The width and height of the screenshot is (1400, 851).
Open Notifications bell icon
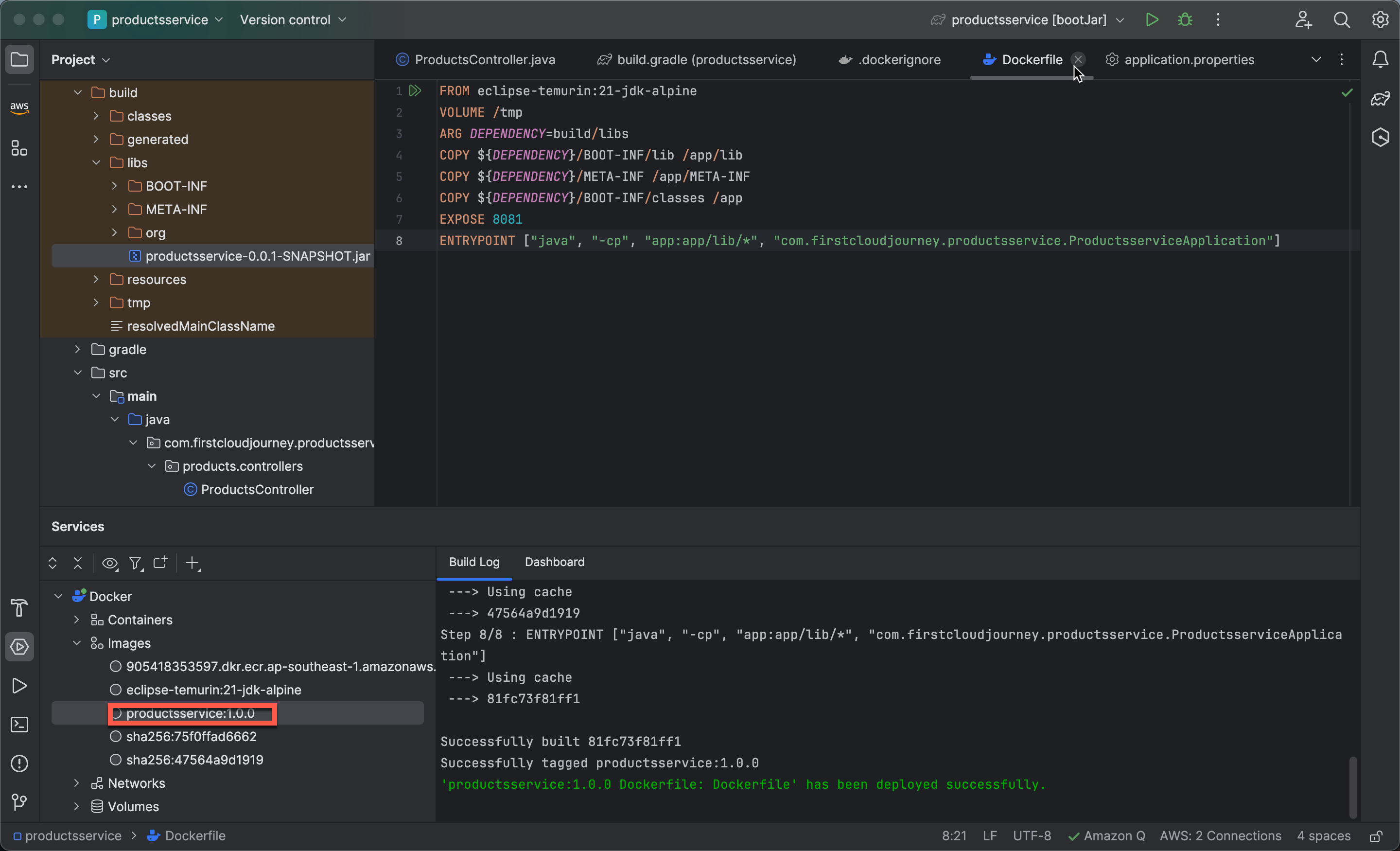(1380, 59)
